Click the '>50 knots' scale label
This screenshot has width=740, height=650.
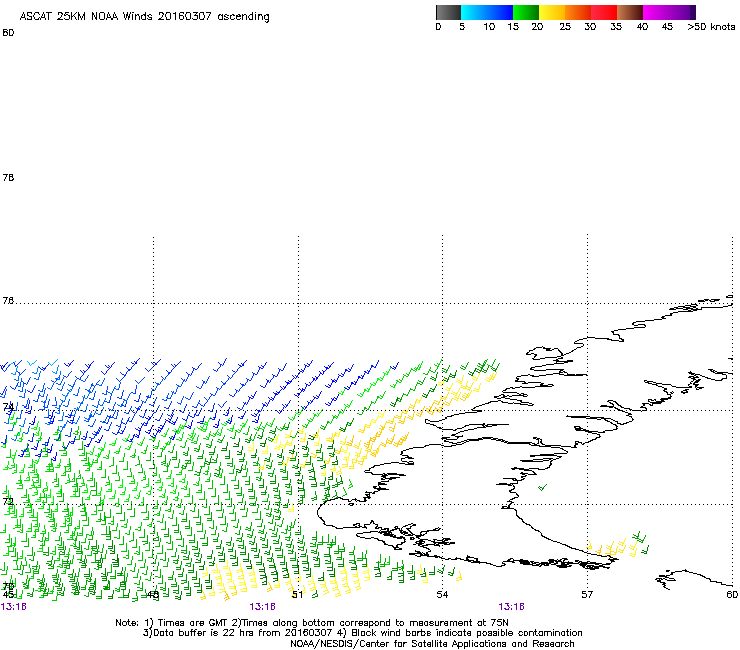[711, 27]
